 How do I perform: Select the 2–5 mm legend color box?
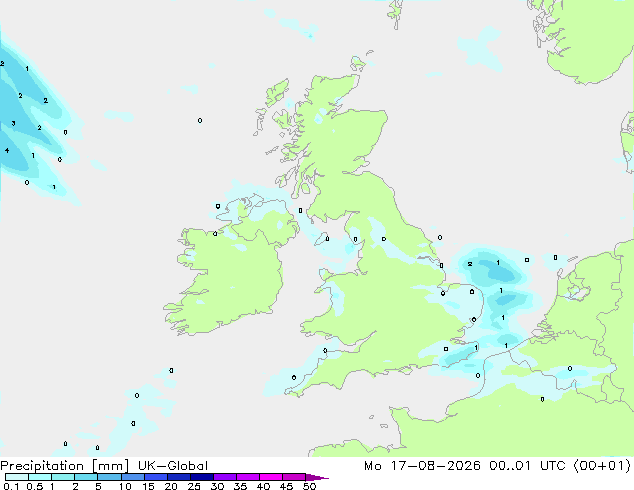(86, 477)
